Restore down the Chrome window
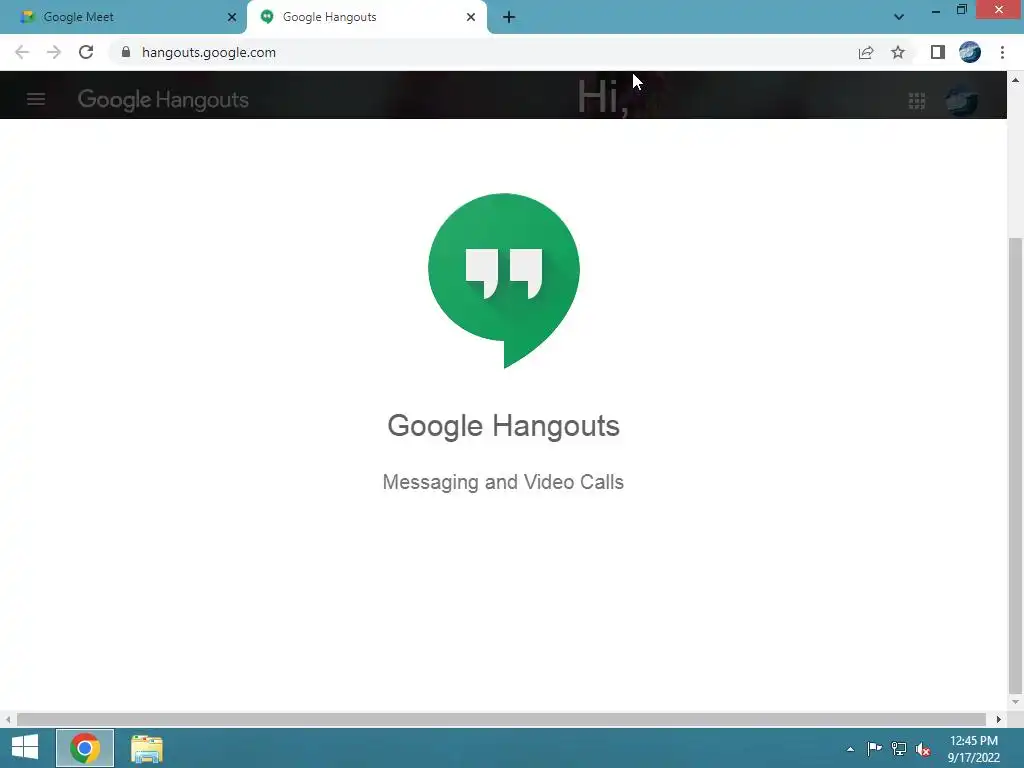Image resolution: width=1024 pixels, height=768 pixels. click(x=962, y=10)
